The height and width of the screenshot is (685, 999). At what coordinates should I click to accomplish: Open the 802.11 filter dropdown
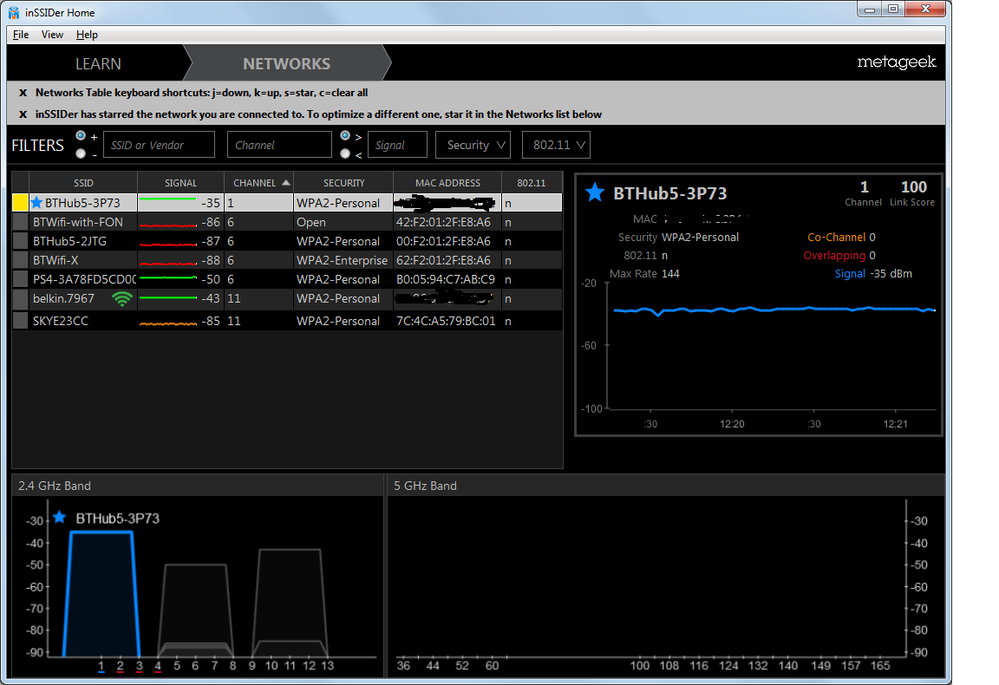pos(556,145)
